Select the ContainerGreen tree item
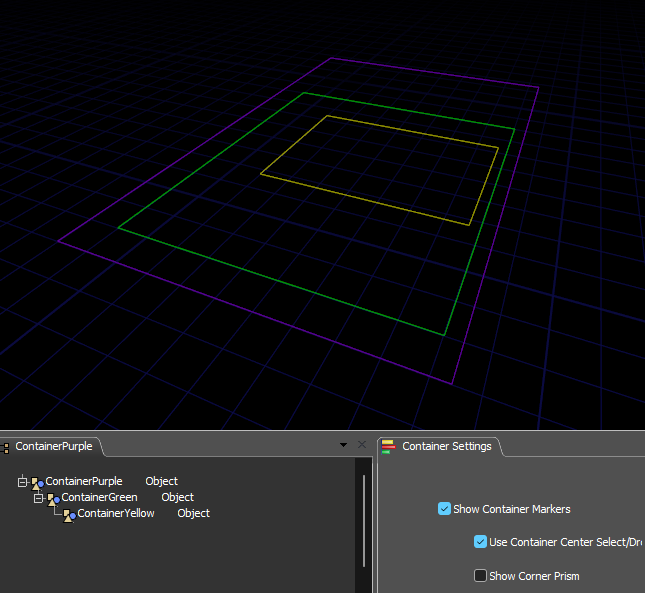The width and height of the screenshot is (645, 593). [99, 497]
